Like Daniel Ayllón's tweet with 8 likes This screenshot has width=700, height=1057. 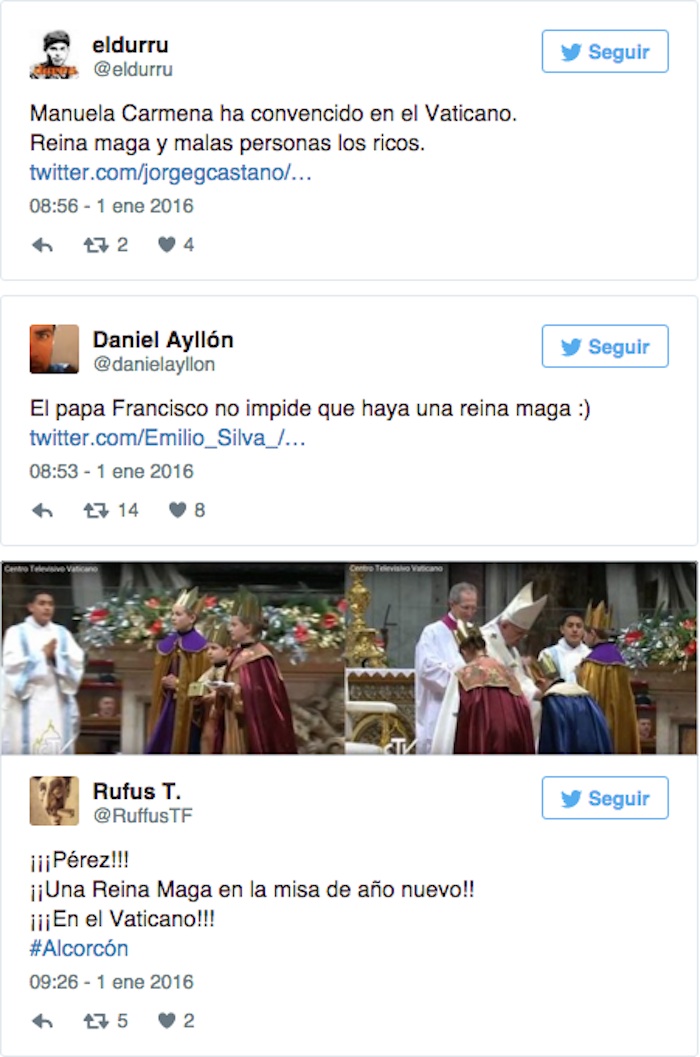click(177, 510)
